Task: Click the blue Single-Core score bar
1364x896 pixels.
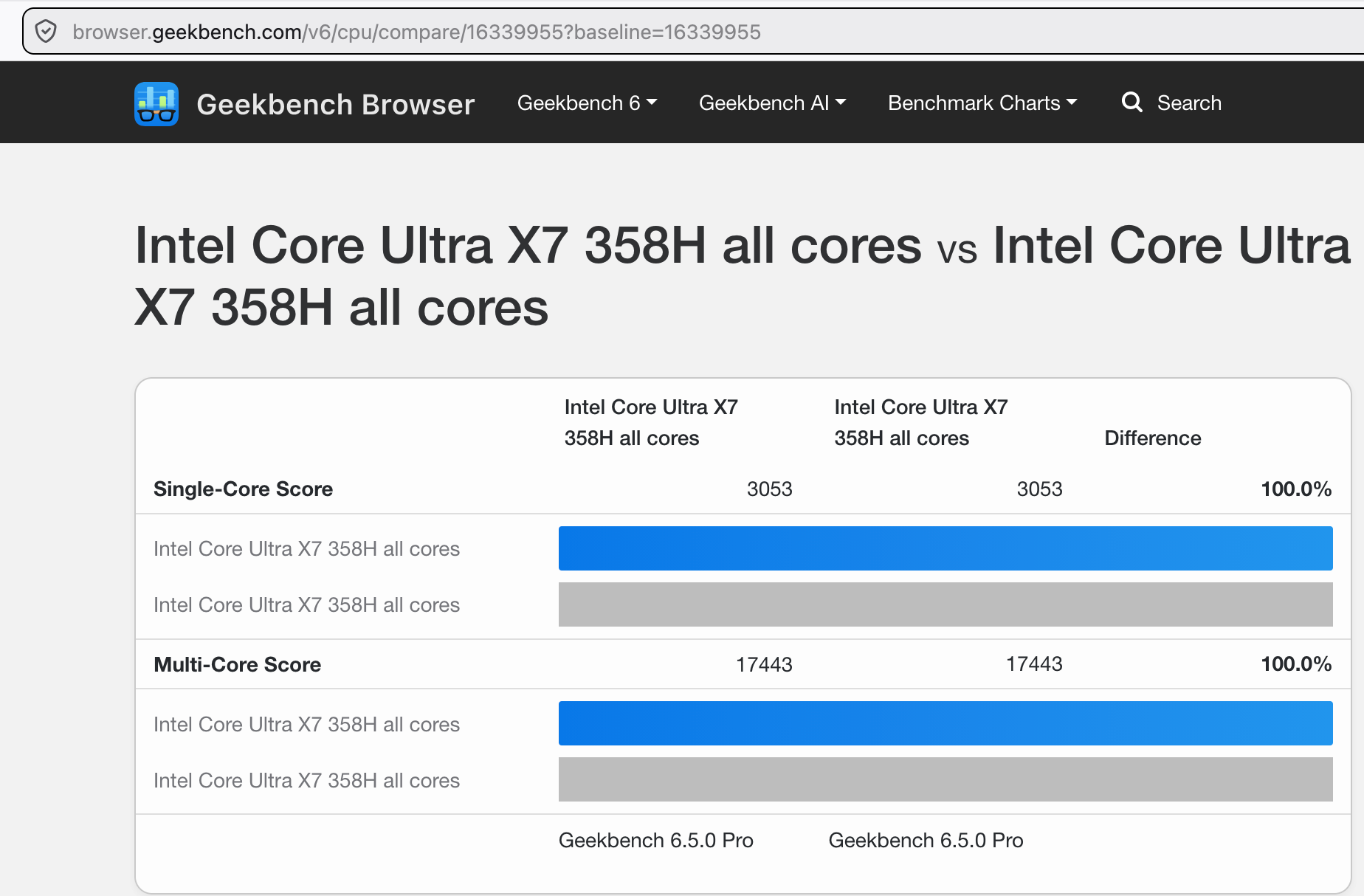Action: [x=945, y=548]
